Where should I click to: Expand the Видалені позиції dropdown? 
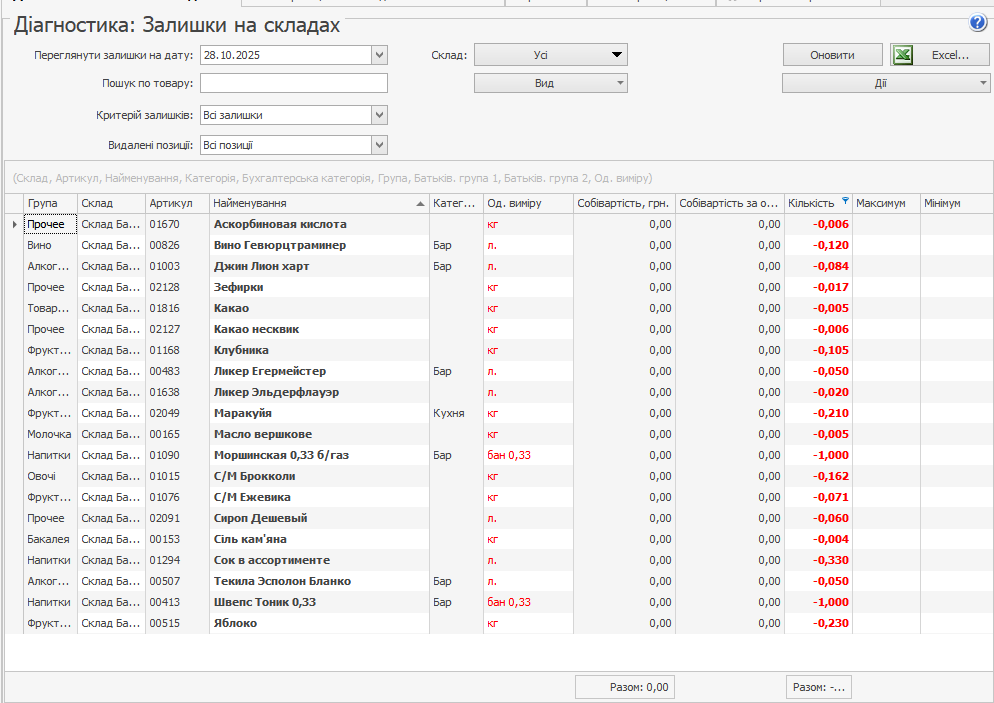379,145
